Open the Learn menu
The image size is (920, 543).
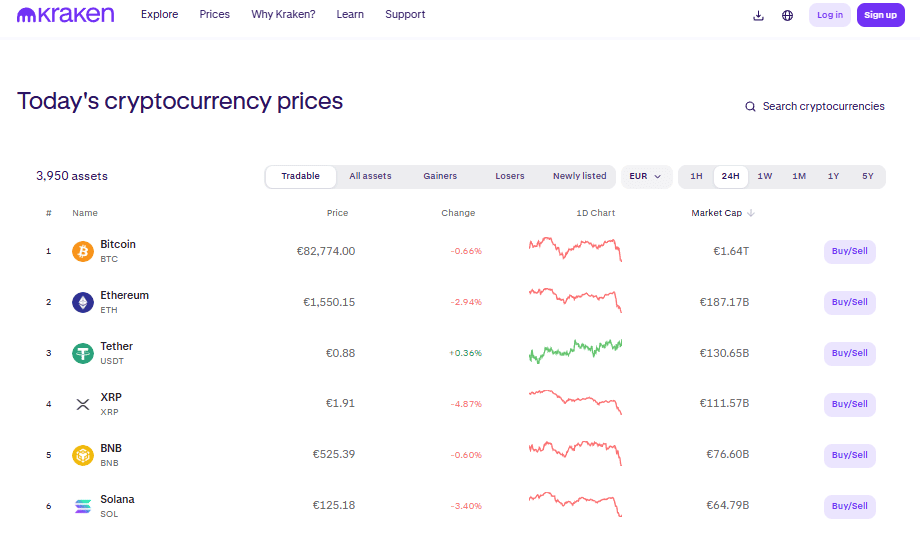(350, 14)
